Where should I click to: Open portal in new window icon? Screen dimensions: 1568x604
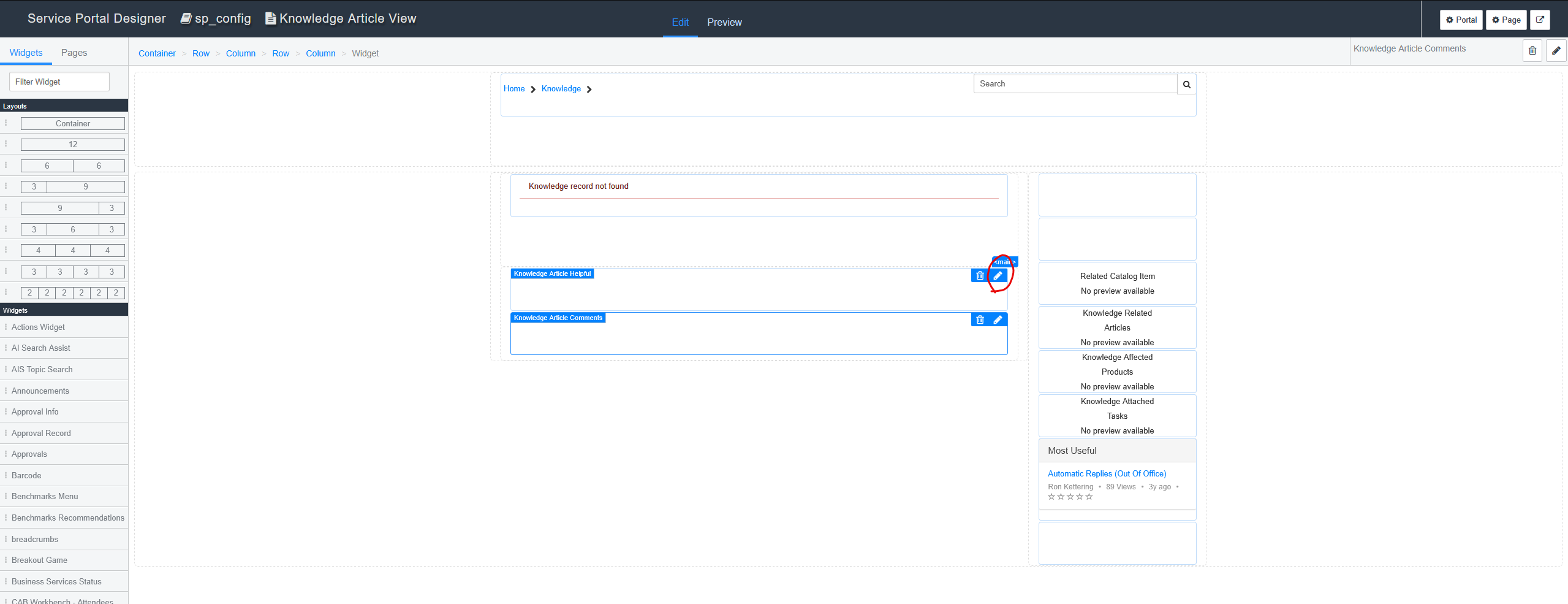coord(1539,20)
